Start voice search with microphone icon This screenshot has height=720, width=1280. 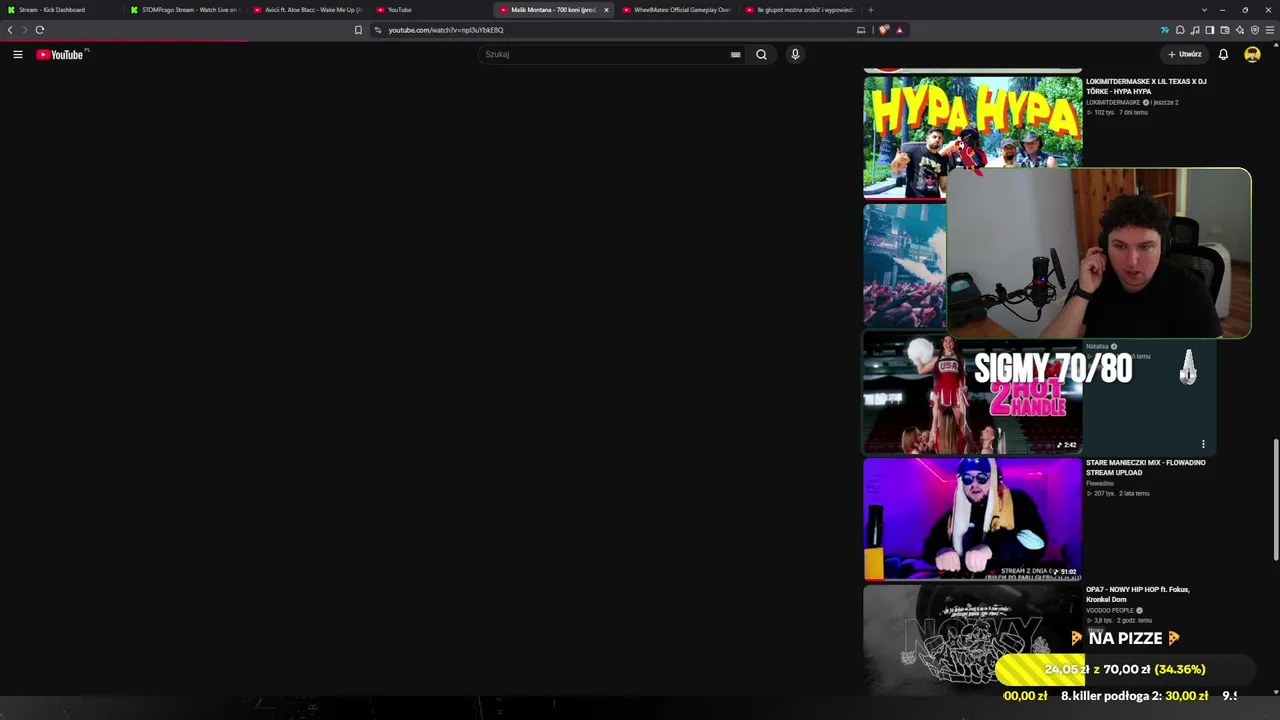795,54
